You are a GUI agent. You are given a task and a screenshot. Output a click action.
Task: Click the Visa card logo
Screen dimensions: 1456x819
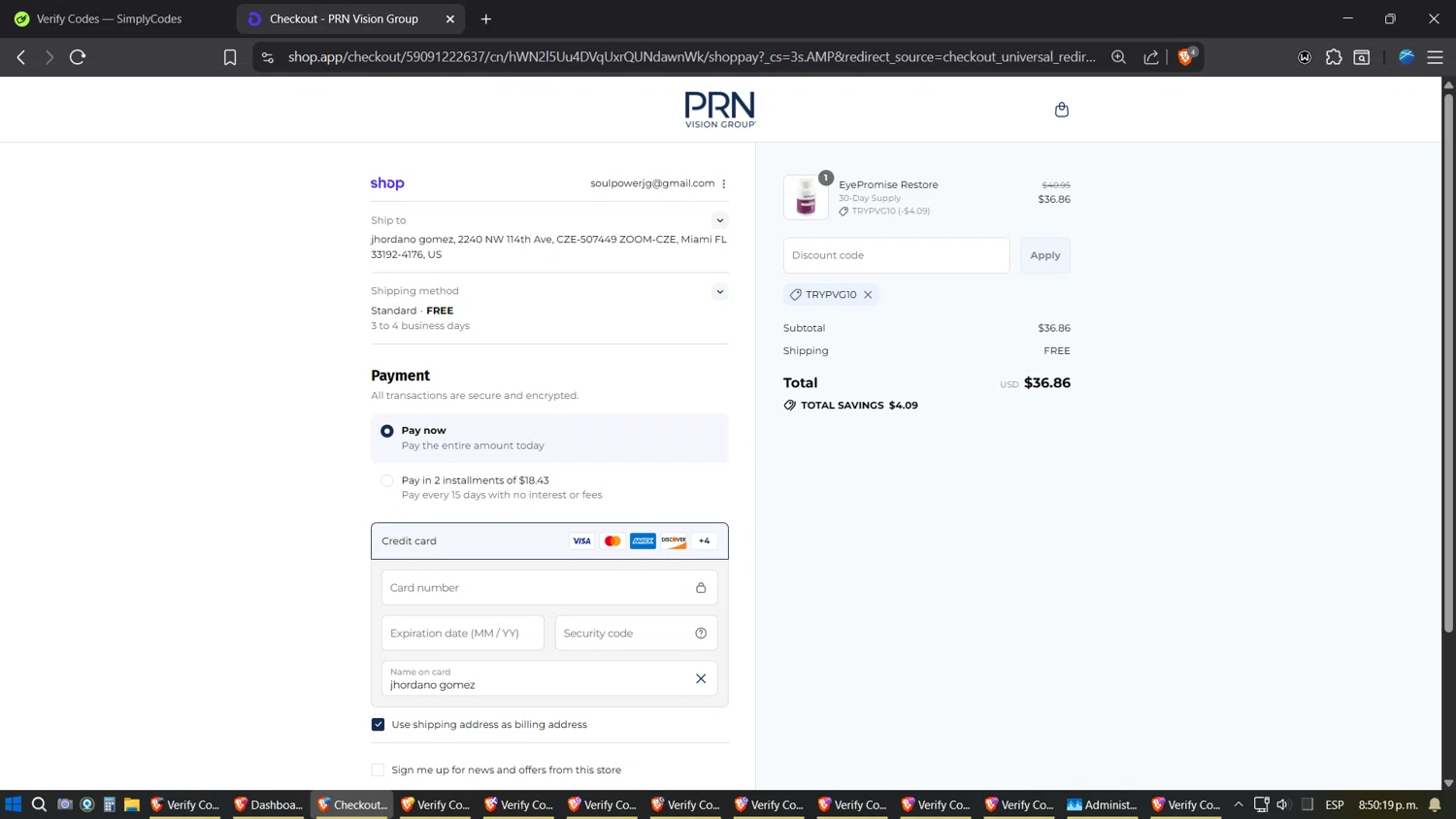[581, 541]
